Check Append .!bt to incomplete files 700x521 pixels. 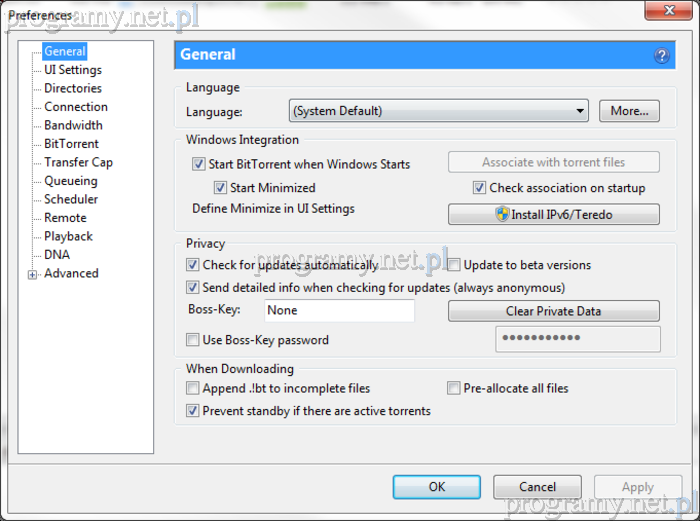click(x=193, y=388)
